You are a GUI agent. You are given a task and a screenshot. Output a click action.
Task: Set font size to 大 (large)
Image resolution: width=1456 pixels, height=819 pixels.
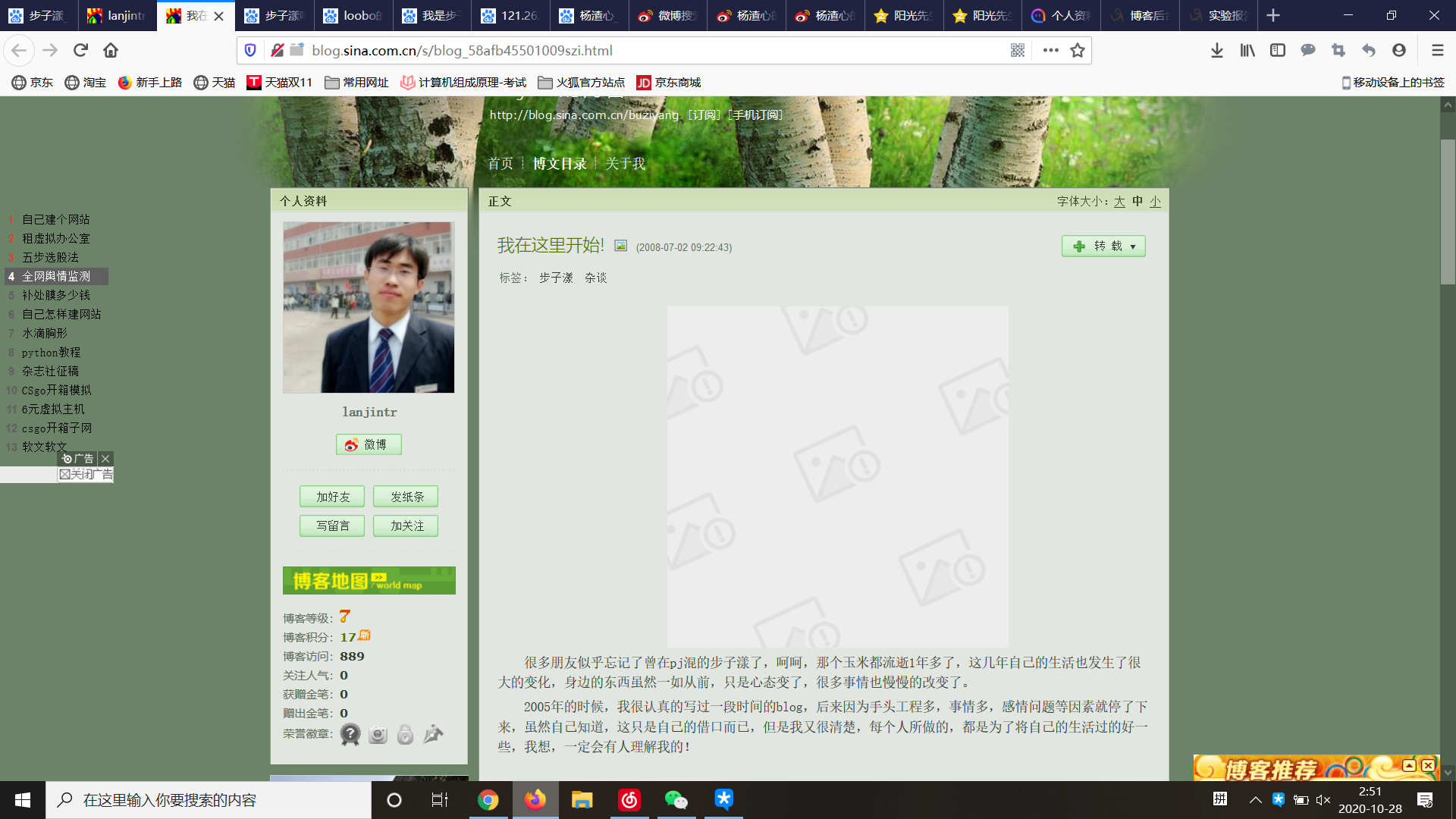coord(1119,201)
